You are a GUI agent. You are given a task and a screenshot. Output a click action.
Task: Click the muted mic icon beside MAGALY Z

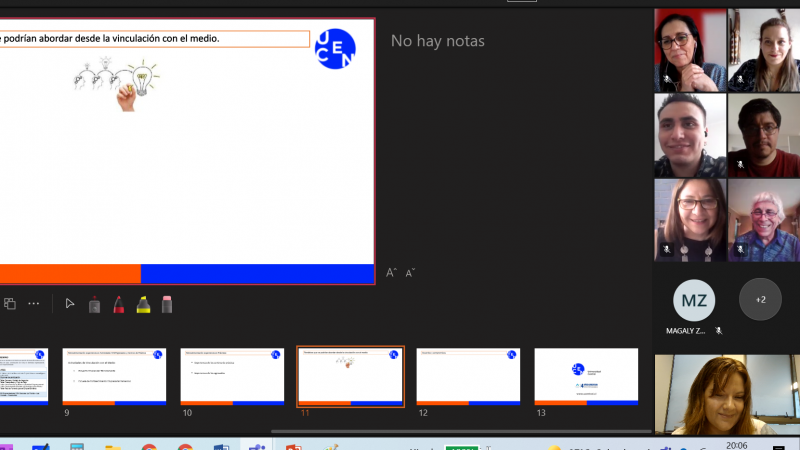718,331
